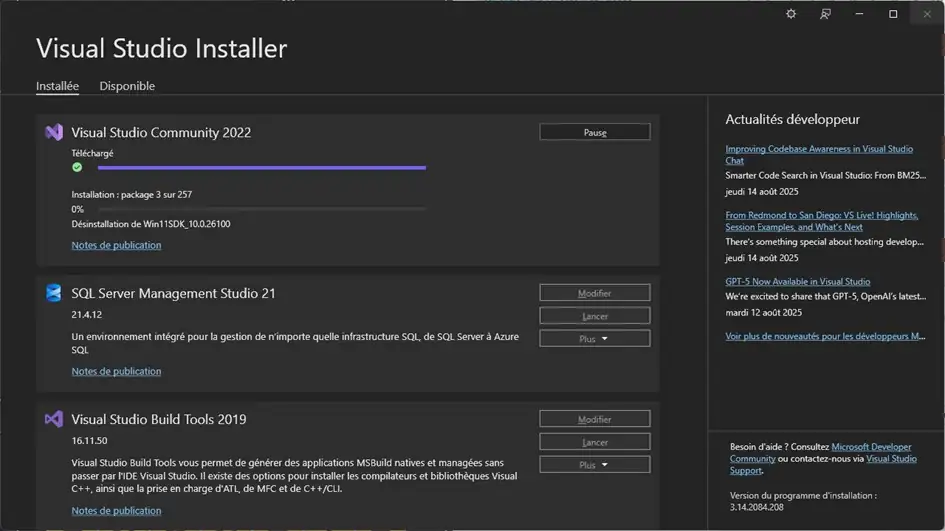Click the Visual Studio Installer heading
The image size is (945, 531).
[x=162, y=48]
